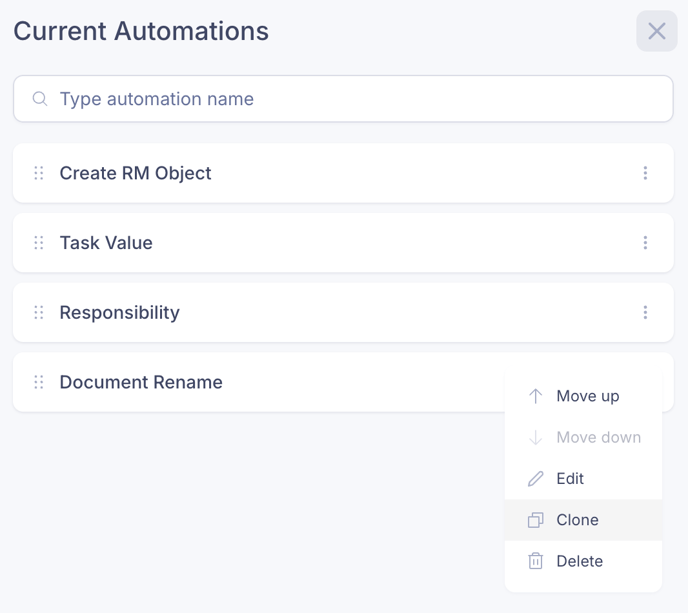Focus the Type automation name search field
The image size is (688, 613).
click(343, 99)
